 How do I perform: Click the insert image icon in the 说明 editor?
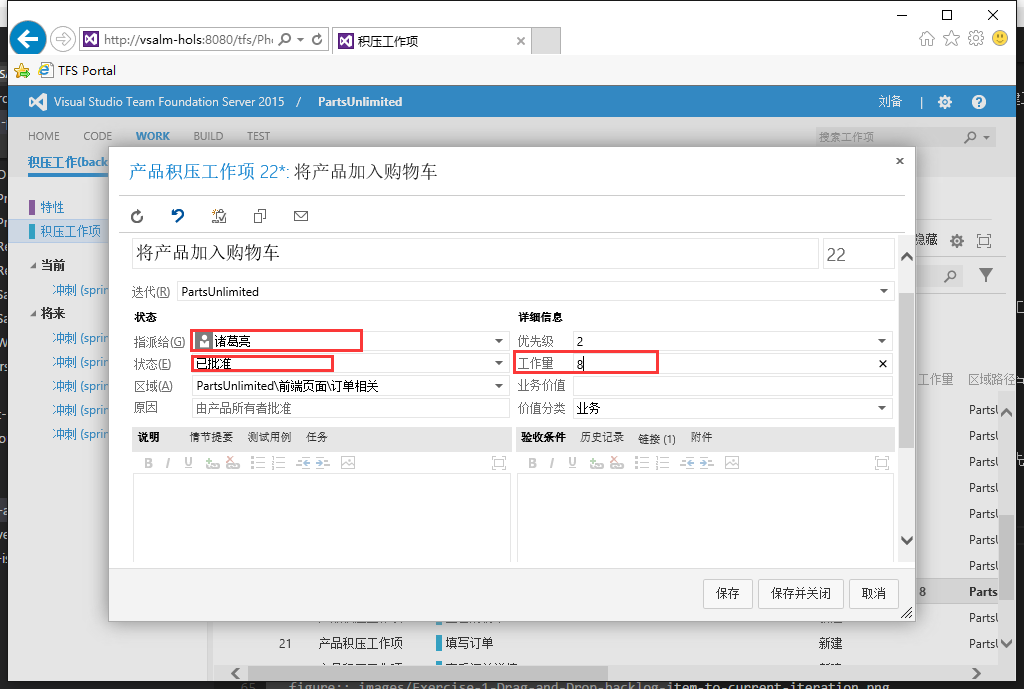coord(348,463)
